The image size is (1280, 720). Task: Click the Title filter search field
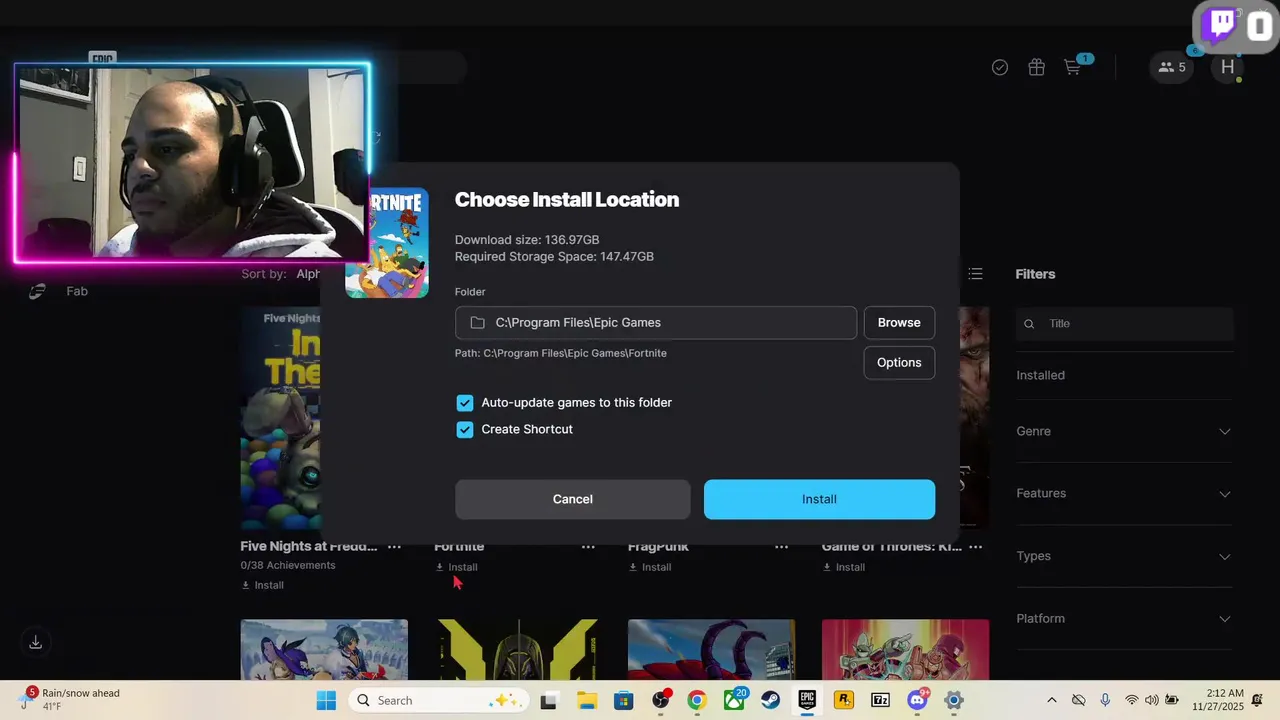[x=1125, y=323]
